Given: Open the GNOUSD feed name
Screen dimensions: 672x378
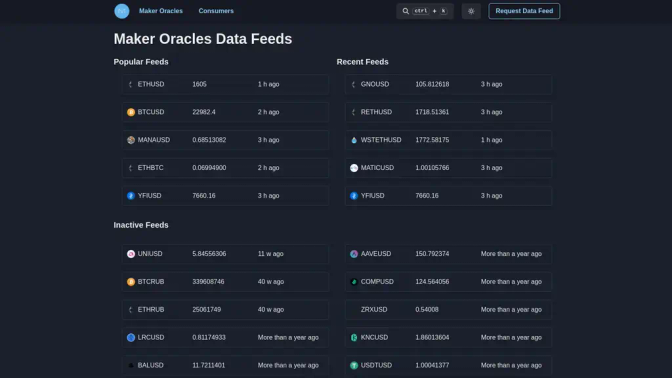Looking at the screenshot, I should pyautogui.click(x=375, y=84).
